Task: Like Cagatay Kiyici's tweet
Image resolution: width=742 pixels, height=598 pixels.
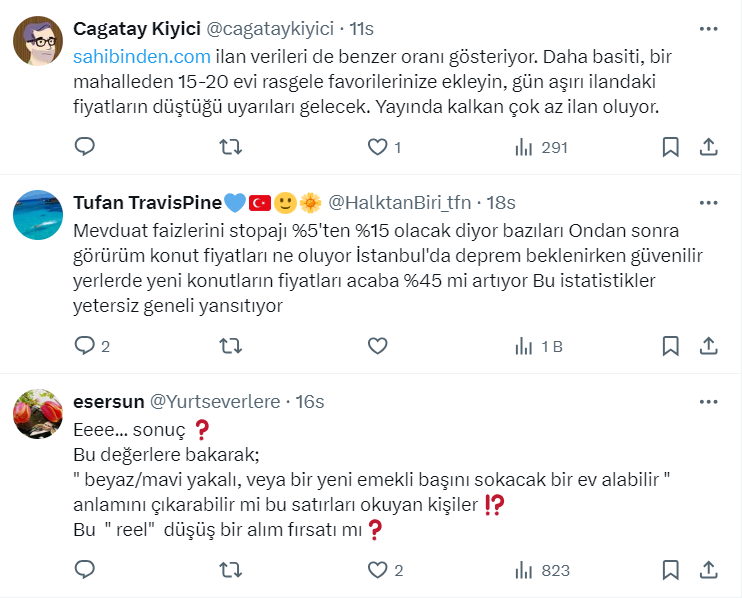Action: point(377,147)
